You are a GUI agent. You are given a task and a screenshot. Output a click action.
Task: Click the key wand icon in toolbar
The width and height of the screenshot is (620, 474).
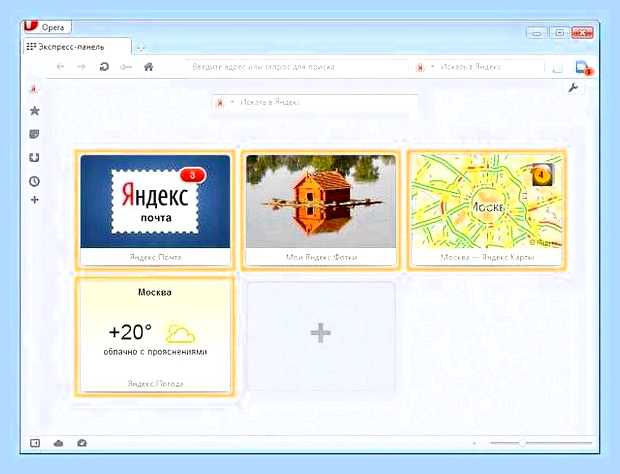click(x=126, y=67)
